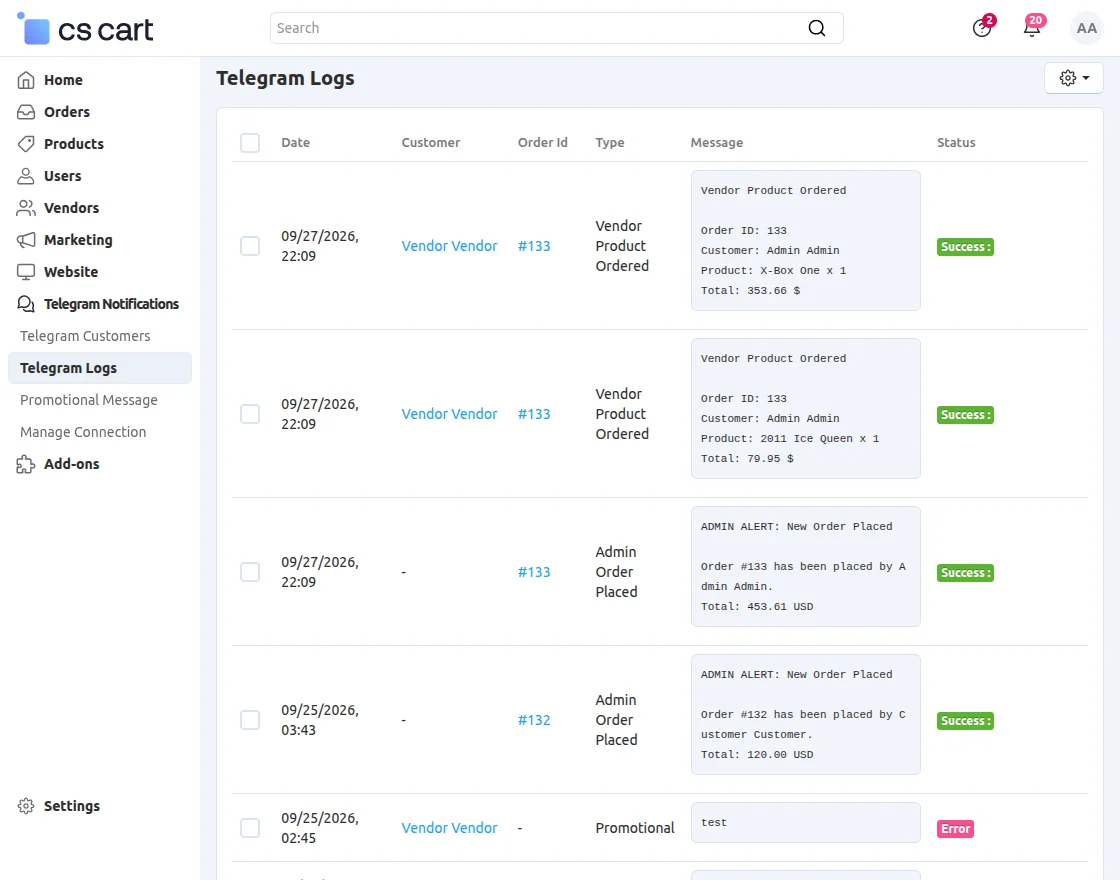
Task: Open Website via the monitor icon
Action: click(26, 272)
